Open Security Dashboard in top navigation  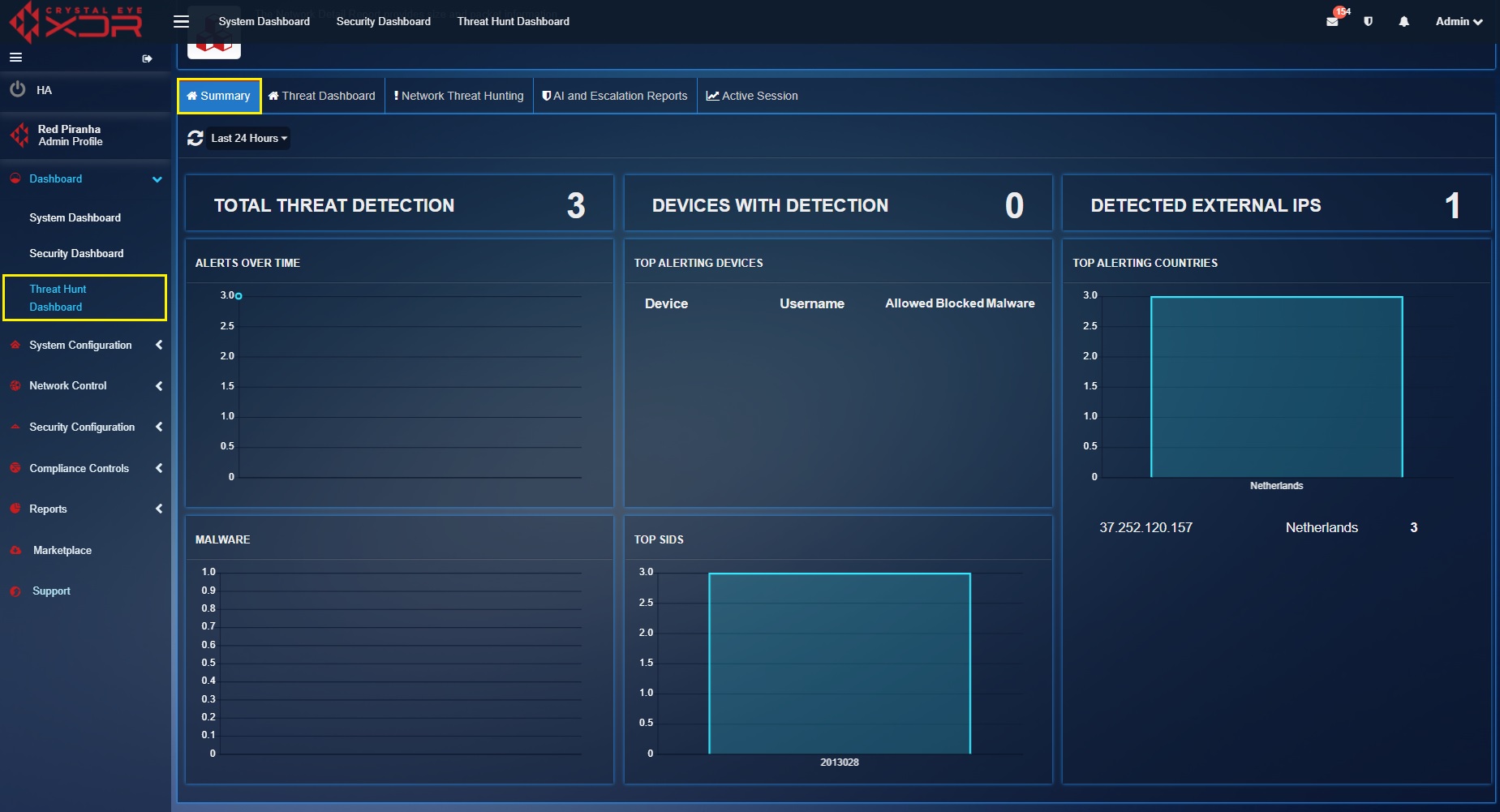[x=384, y=21]
